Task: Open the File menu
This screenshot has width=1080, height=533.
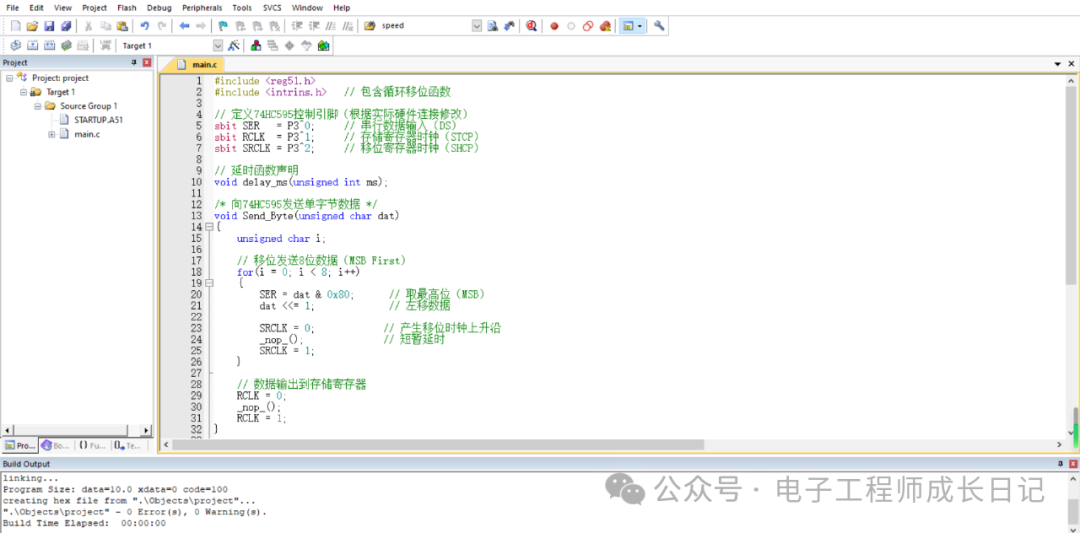Action: pos(12,8)
